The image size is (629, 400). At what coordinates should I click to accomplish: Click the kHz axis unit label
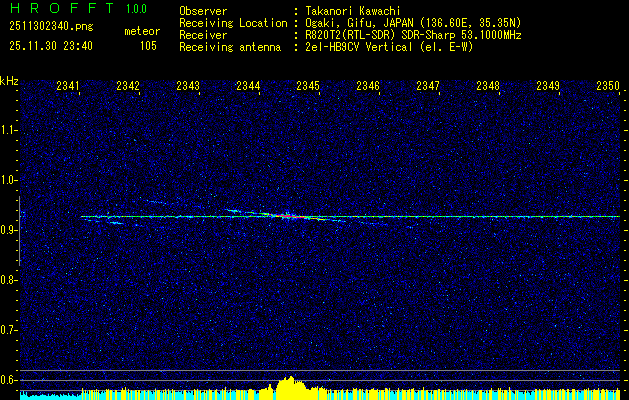tap(9, 81)
